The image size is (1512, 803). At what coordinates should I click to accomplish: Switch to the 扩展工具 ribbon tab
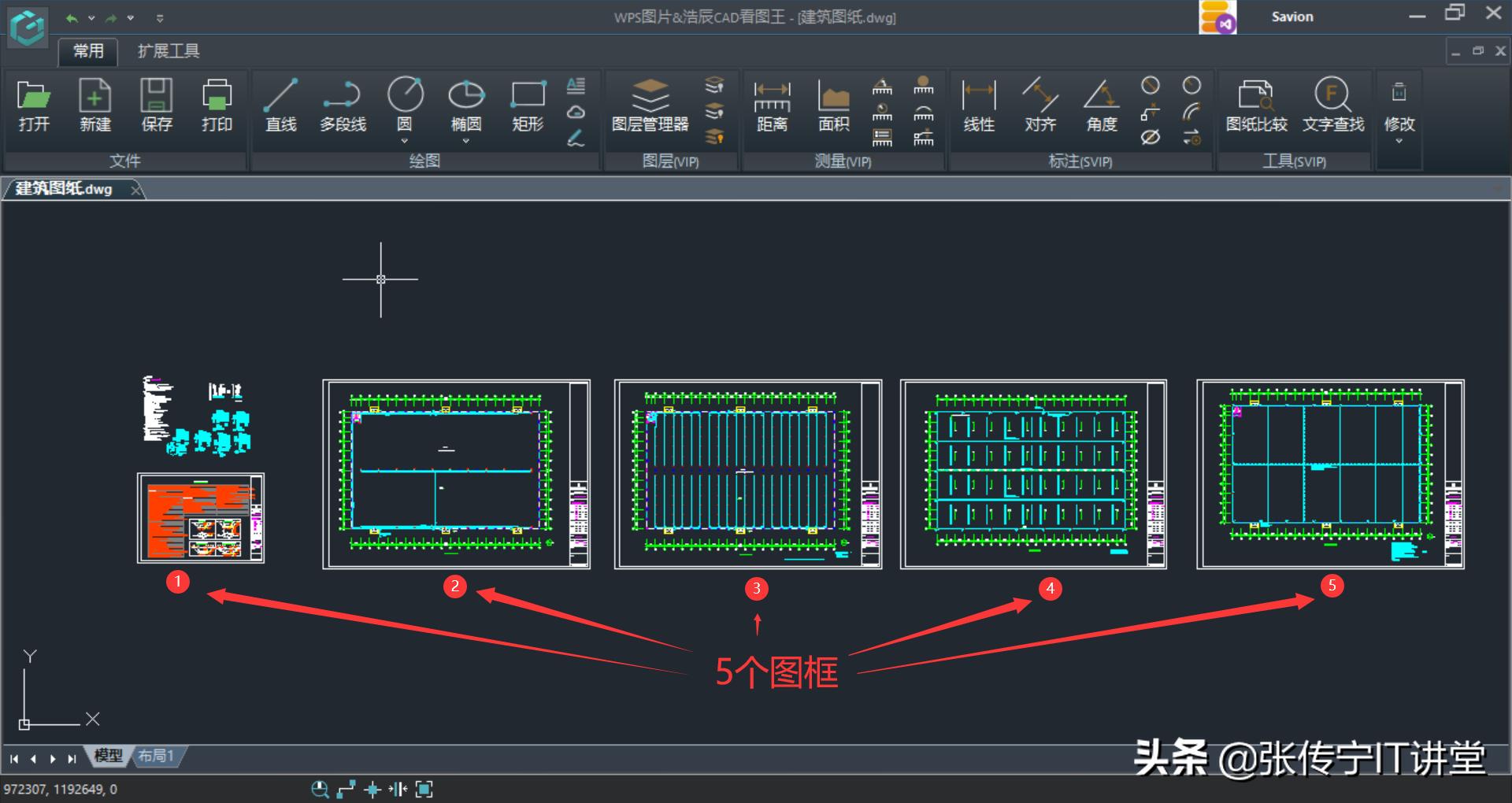coord(167,50)
